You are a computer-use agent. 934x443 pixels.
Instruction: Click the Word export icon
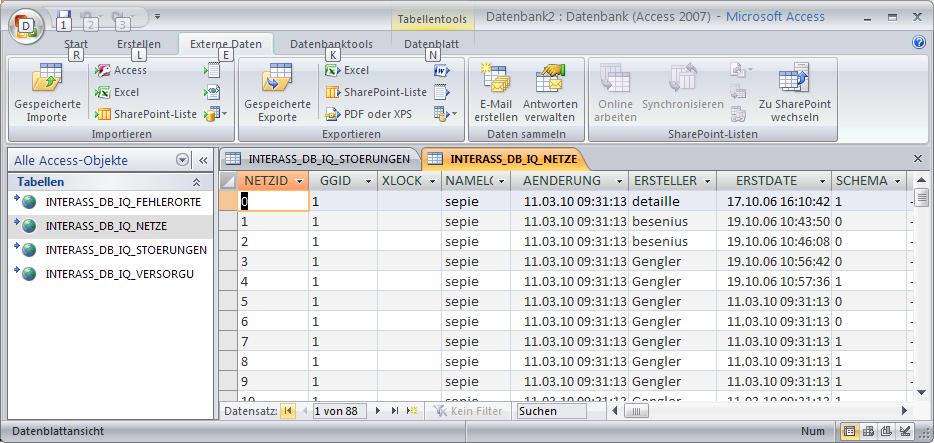point(441,70)
